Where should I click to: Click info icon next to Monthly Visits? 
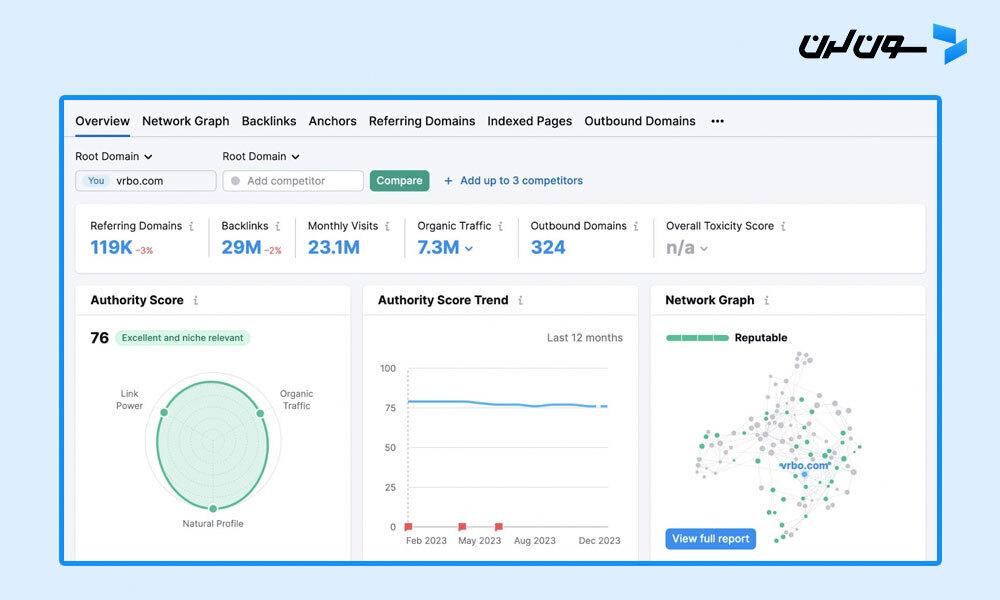387,226
